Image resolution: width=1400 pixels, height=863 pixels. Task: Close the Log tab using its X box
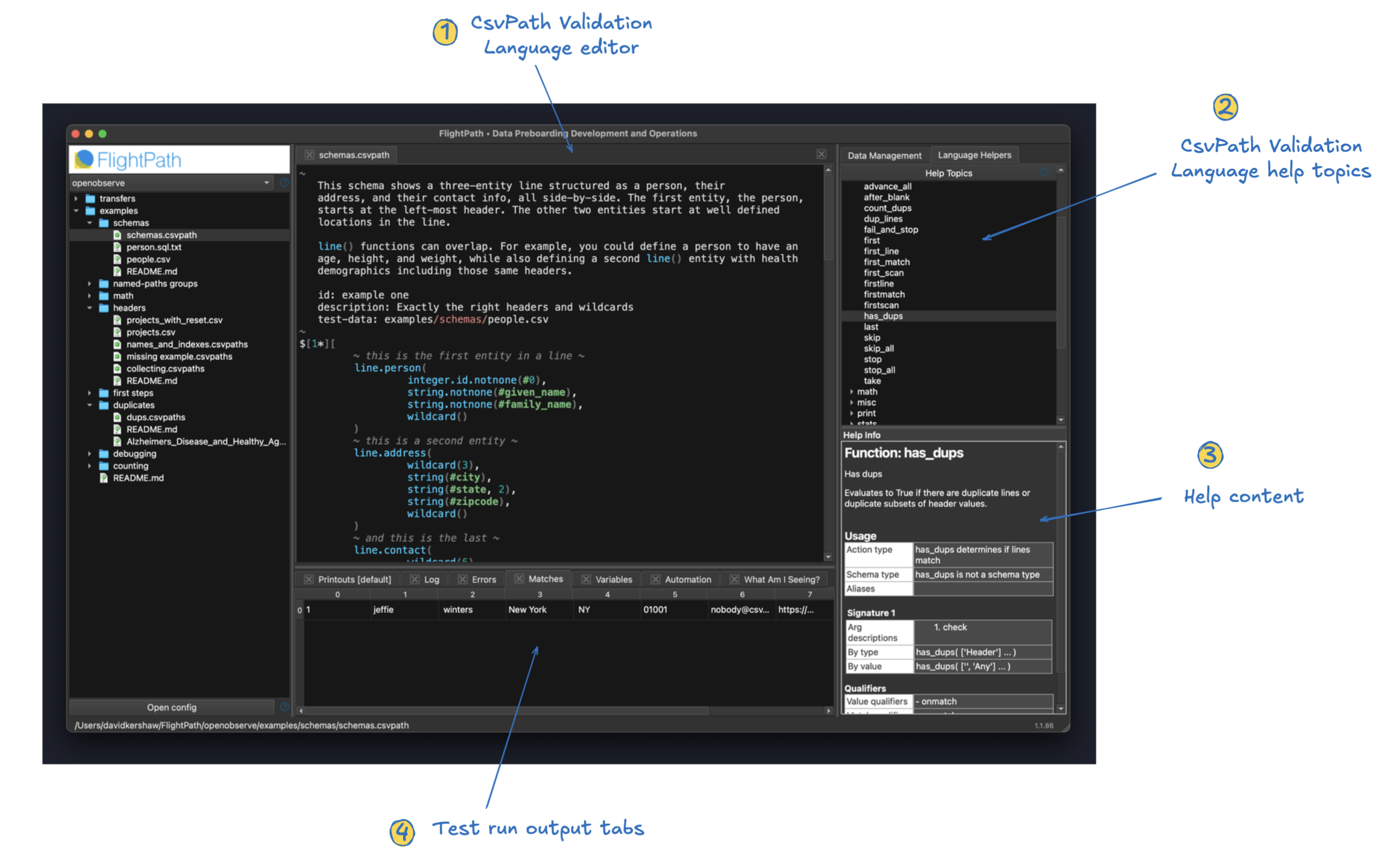click(x=415, y=579)
